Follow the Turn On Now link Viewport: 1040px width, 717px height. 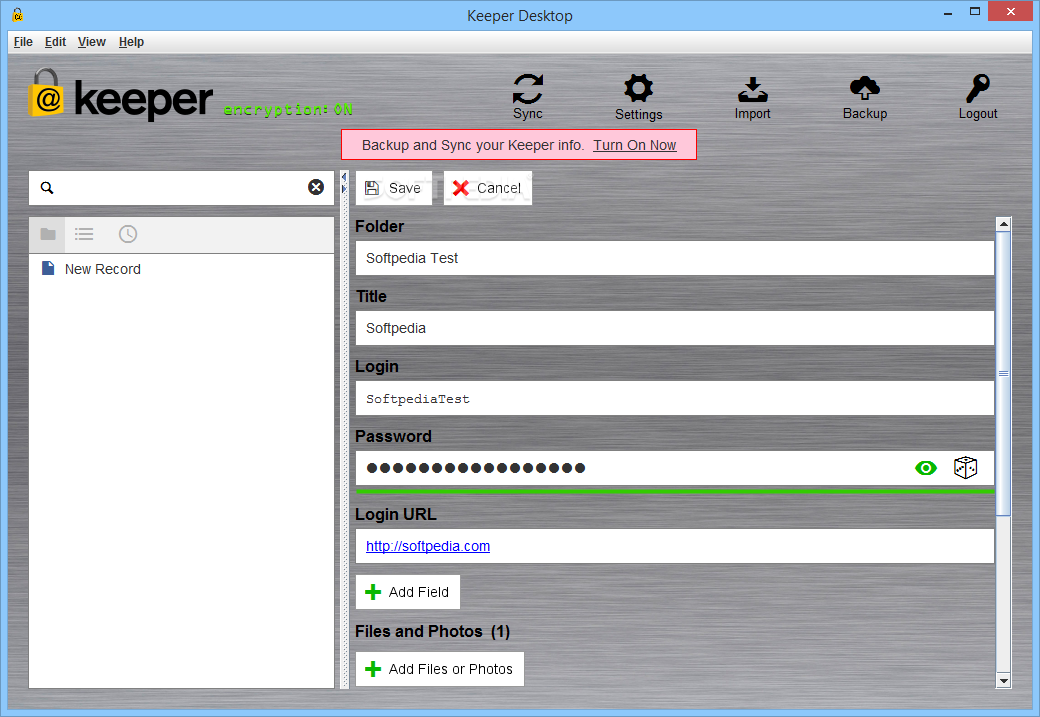point(635,145)
